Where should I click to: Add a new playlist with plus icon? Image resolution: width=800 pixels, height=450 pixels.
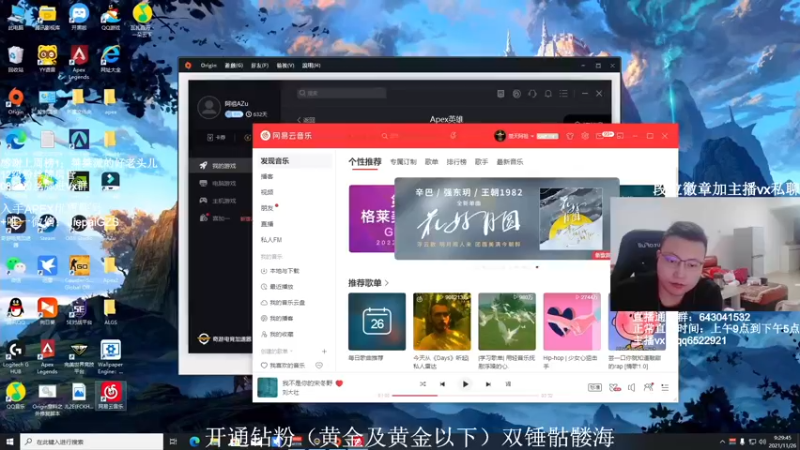tap(324, 352)
